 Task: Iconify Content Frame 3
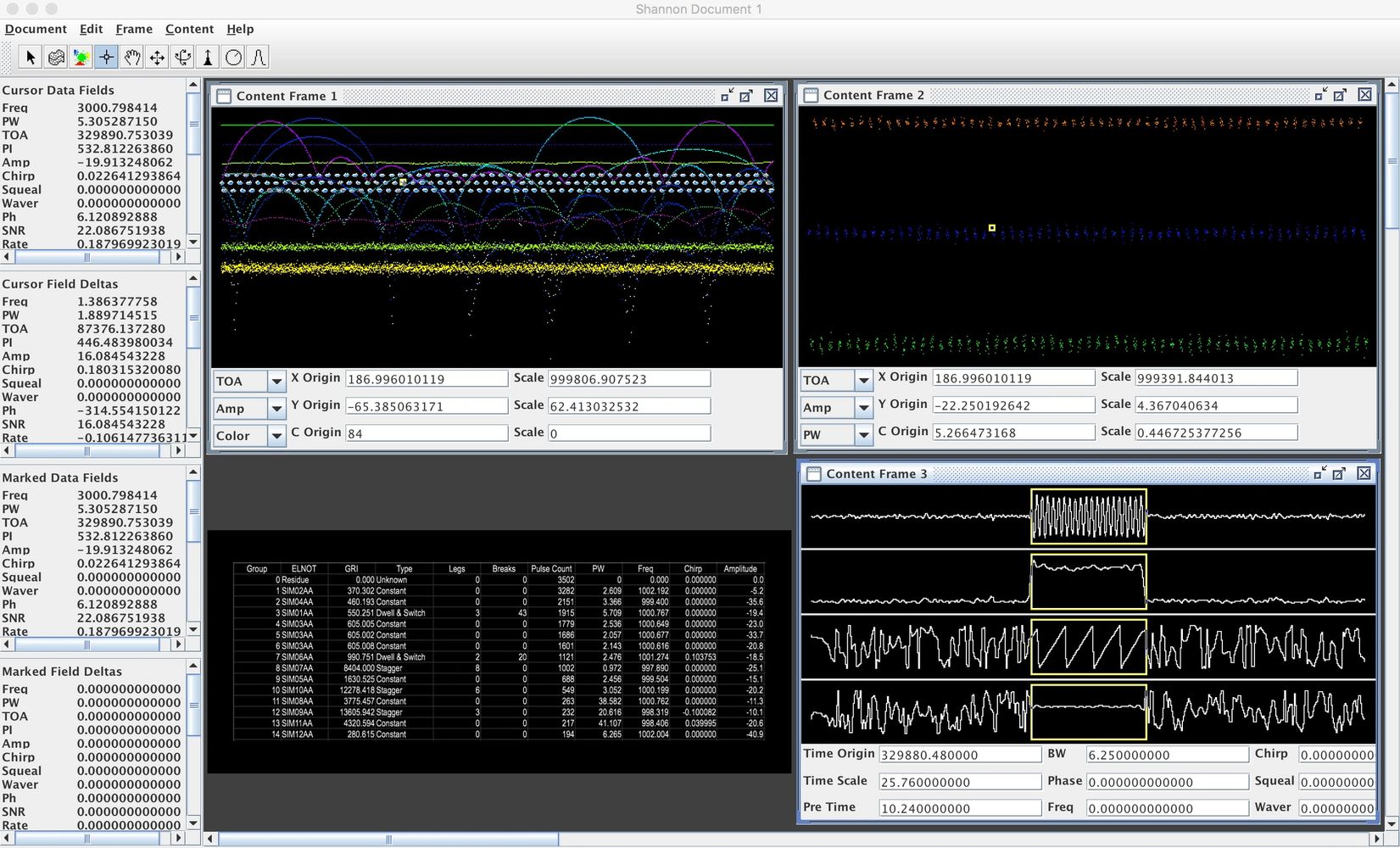1320,473
